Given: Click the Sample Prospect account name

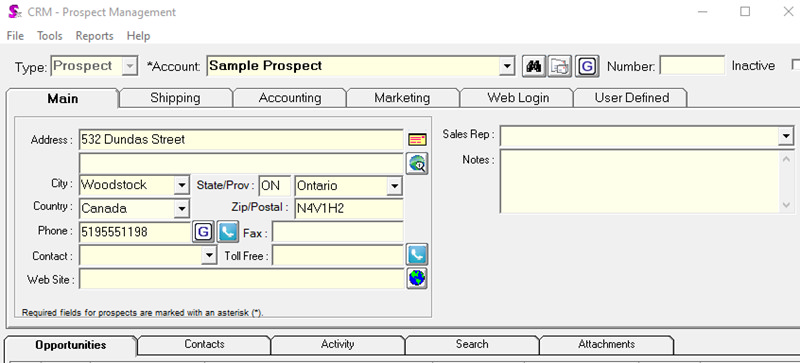Looking at the screenshot, I should 266,66.
